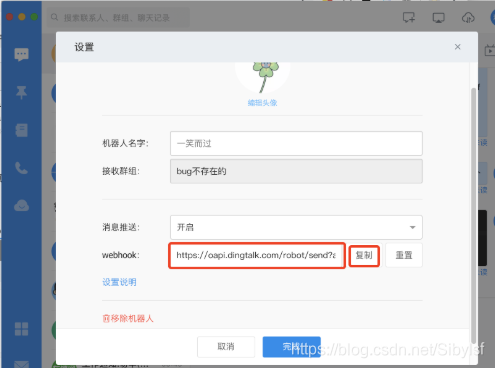Viewport: 495px width, 368px height.
Task: Click the robot clover avatar image
Action: click(263, 77)
